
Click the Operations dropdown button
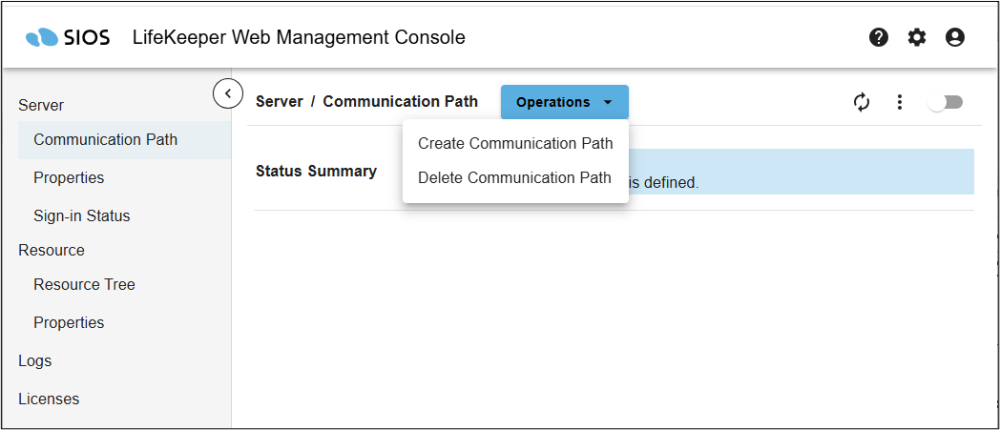(x=564, y=102)
